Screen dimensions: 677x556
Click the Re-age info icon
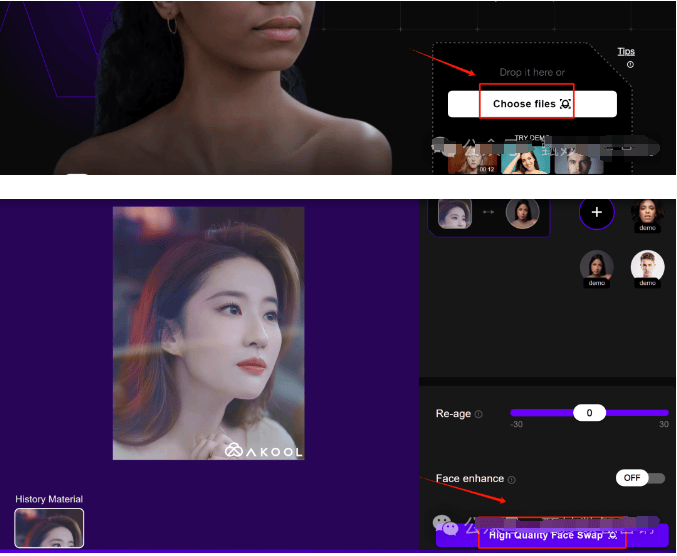tap(479, 414)
